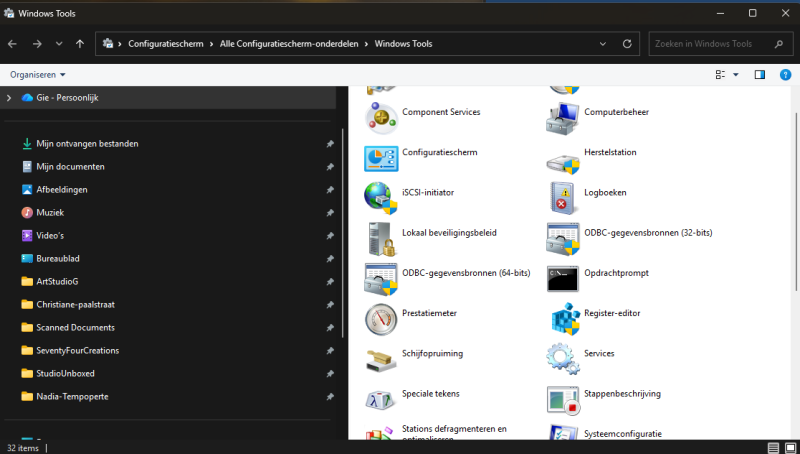Open recent locations dropdown arrow
800x454 pixels.
click(59, 44)
